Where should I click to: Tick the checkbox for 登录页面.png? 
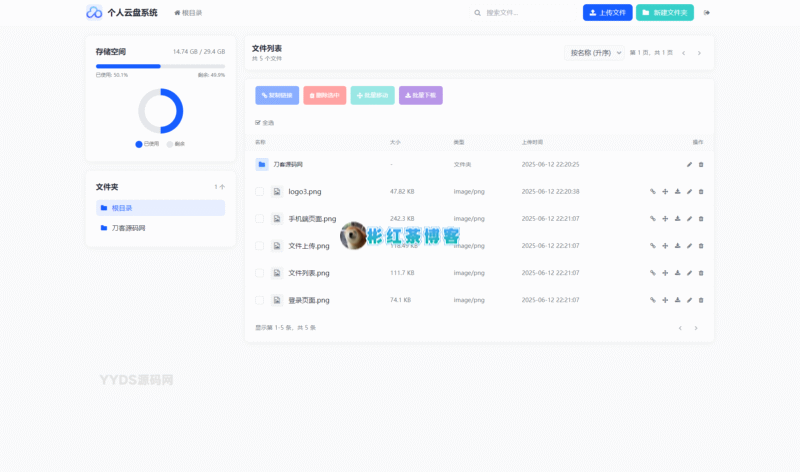(x=259, y=300)
